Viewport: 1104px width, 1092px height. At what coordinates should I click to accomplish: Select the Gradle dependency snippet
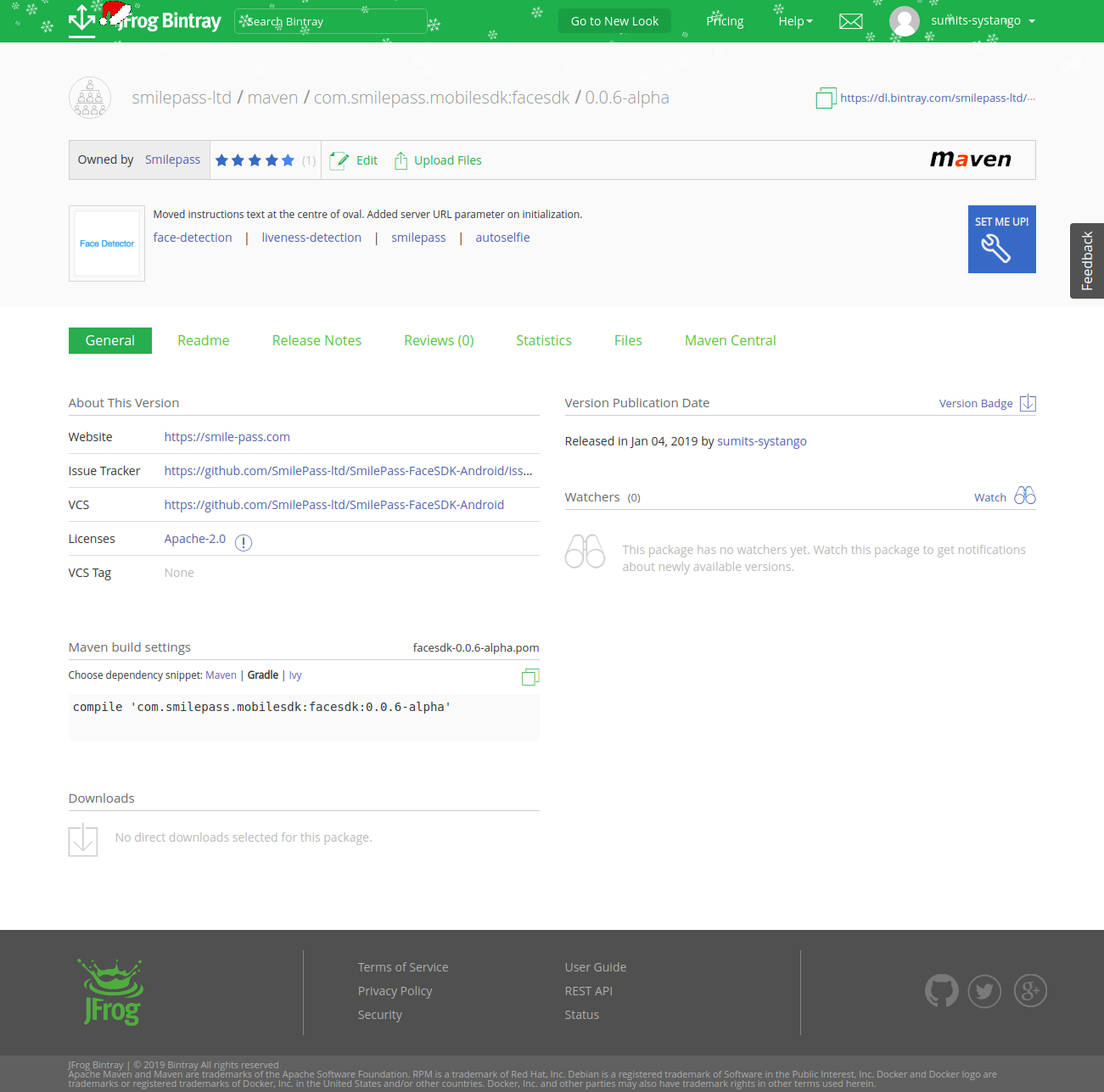(x=263, y=675)
